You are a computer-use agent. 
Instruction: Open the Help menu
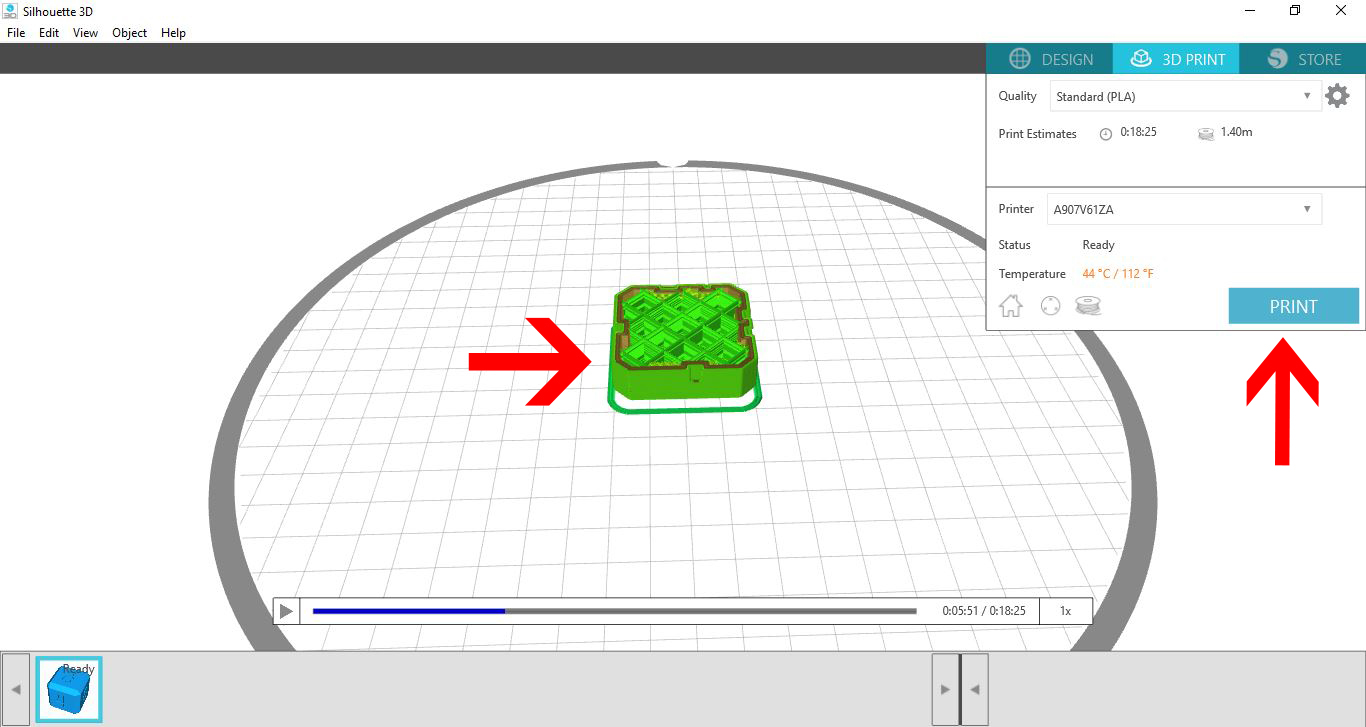(x=173, y=33)
